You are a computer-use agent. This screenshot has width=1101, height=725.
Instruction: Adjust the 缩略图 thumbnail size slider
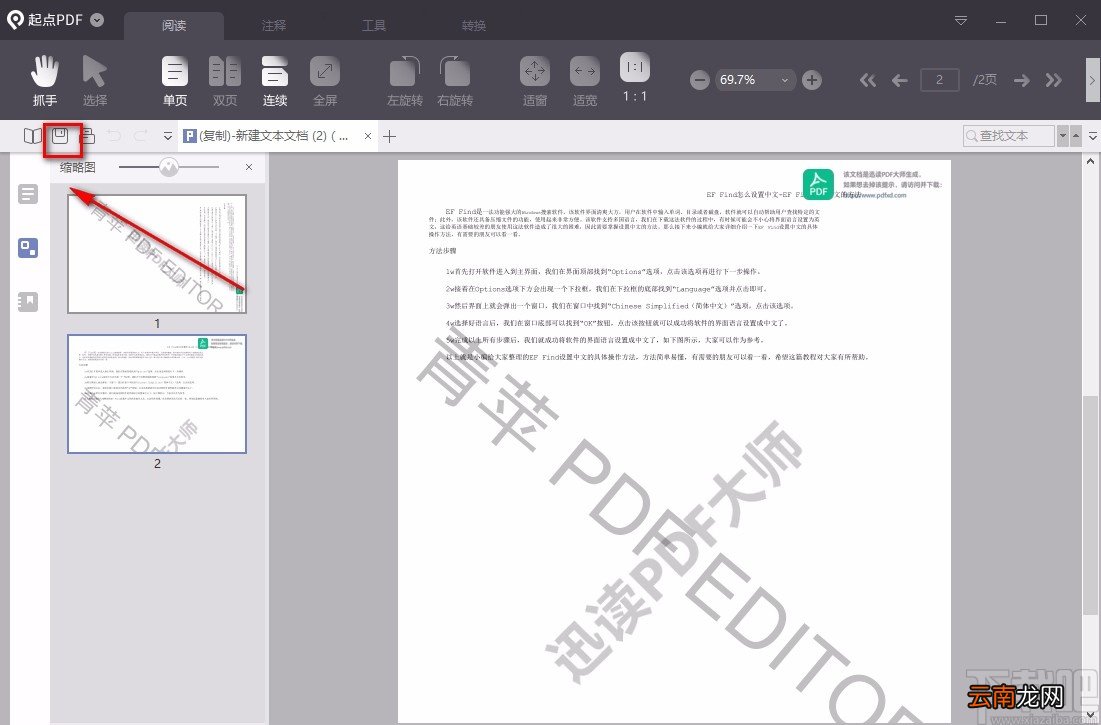[169, 167]
